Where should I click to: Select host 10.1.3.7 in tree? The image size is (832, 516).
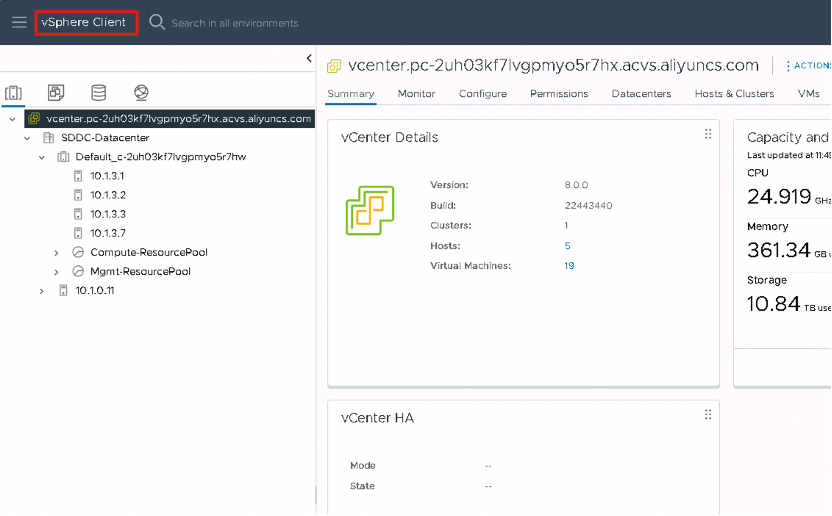click(107, 233)
